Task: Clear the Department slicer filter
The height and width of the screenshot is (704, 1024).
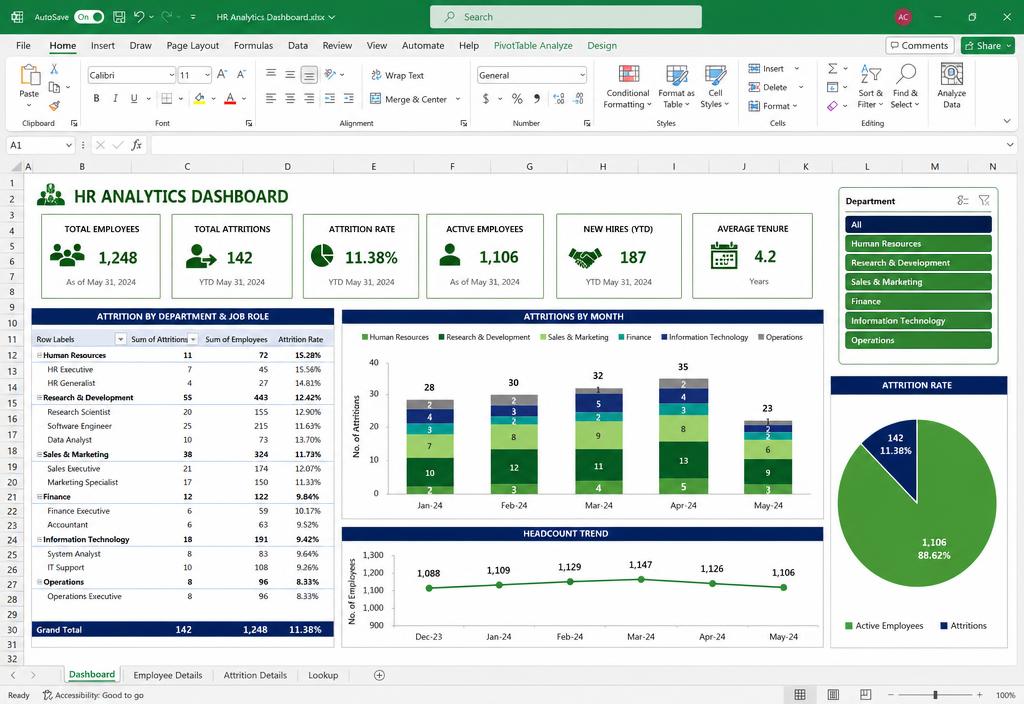Action: [984, 200]
